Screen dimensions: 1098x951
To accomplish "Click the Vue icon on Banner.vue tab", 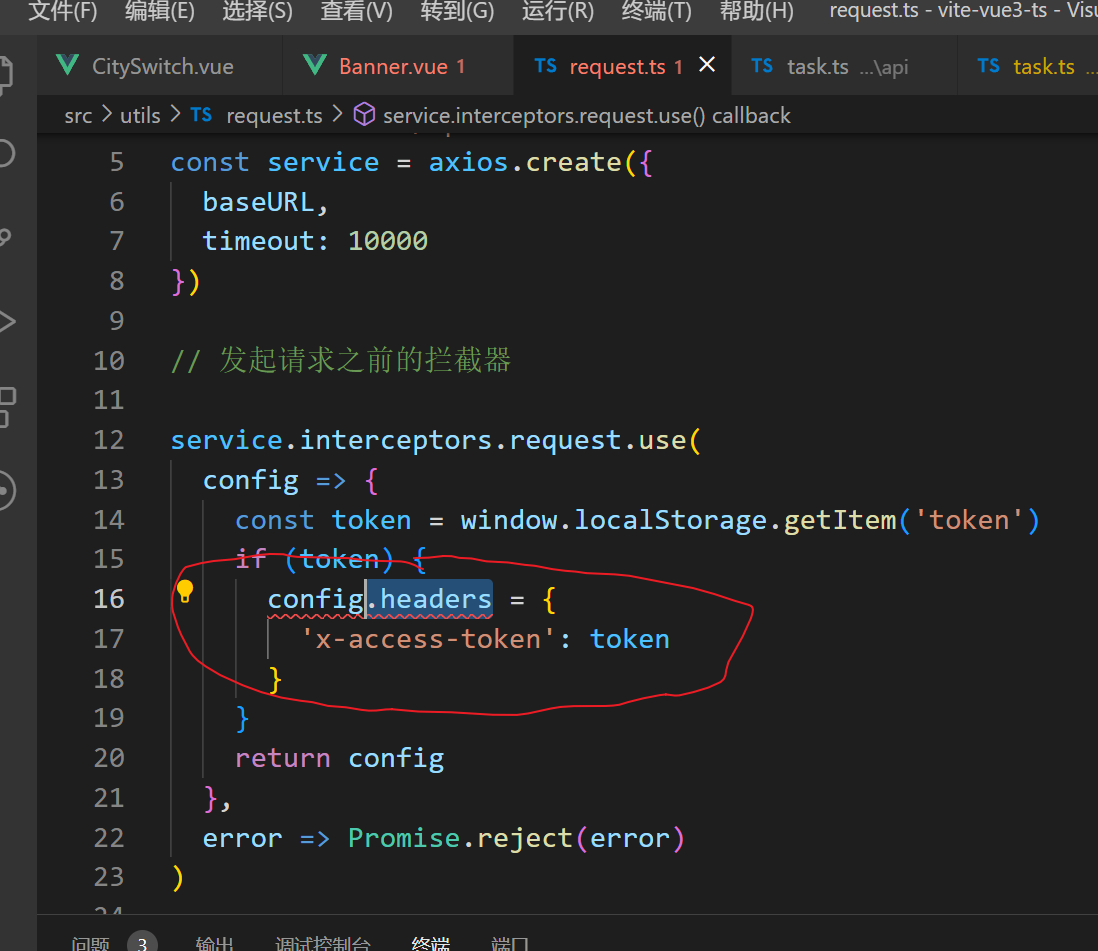I will tap(315, 65).
